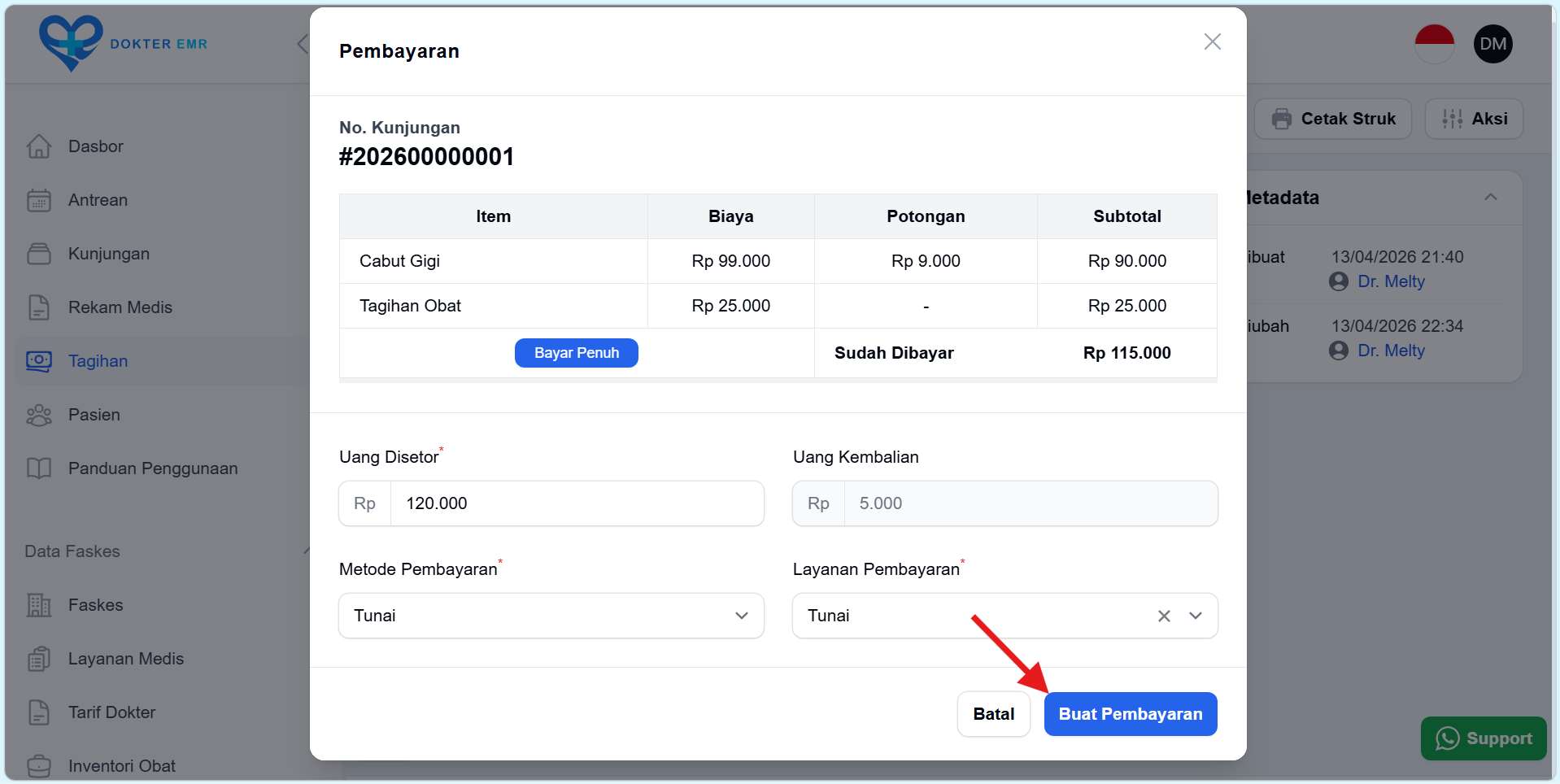
Task: Click the Tarif Dokter document icon
Action: [39, 712]
